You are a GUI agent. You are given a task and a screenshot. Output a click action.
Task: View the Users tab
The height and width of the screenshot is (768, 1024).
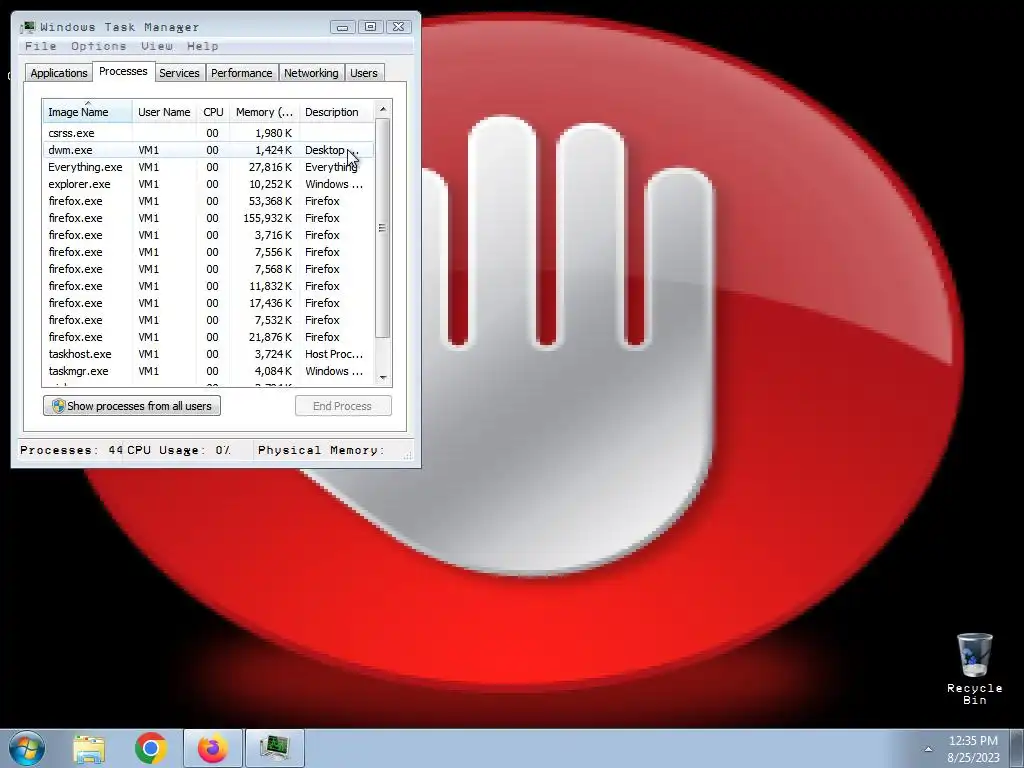pyautogui.click(x=364, y=73)
